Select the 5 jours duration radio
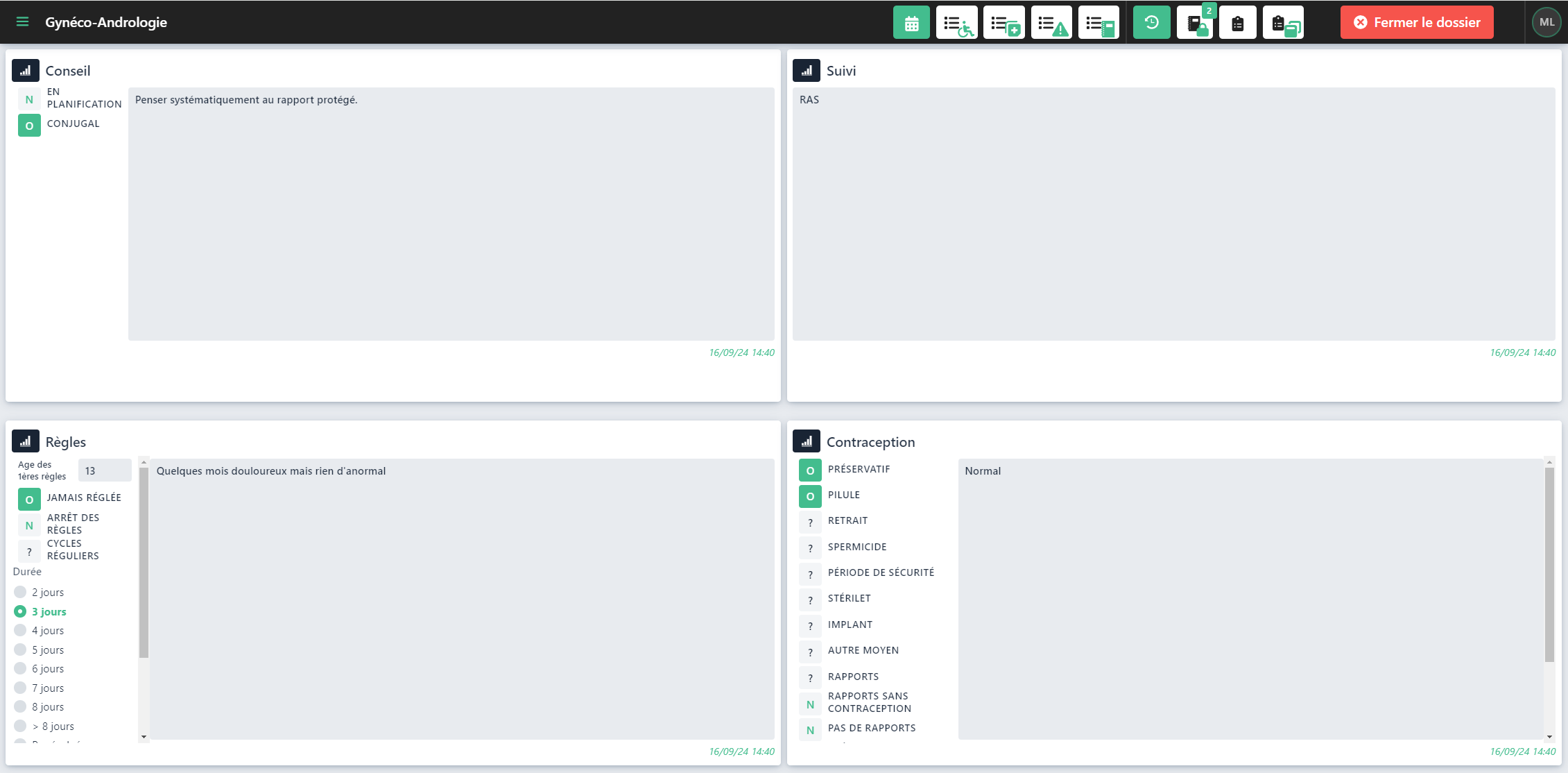 (x=20, y=649)
